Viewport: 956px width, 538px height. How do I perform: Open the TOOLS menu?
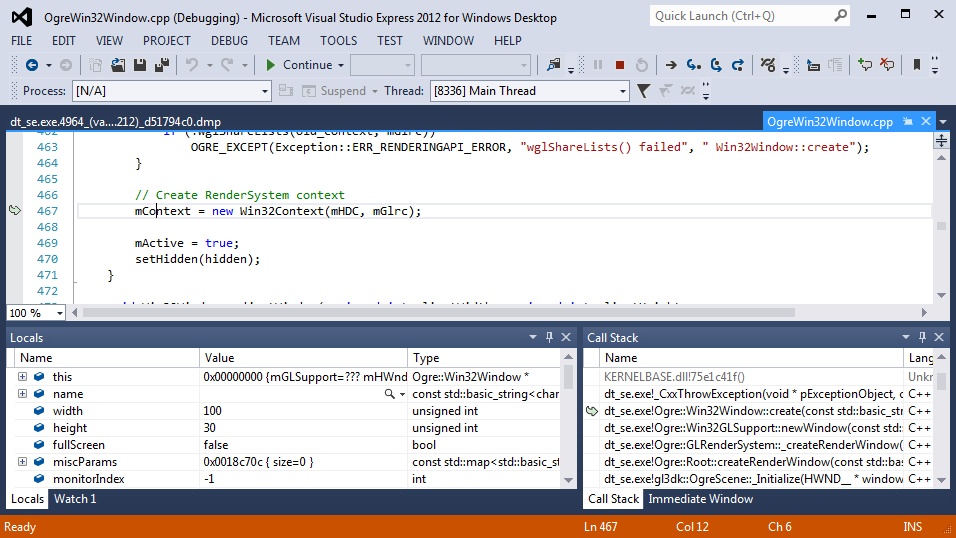[x=338, y=41]
